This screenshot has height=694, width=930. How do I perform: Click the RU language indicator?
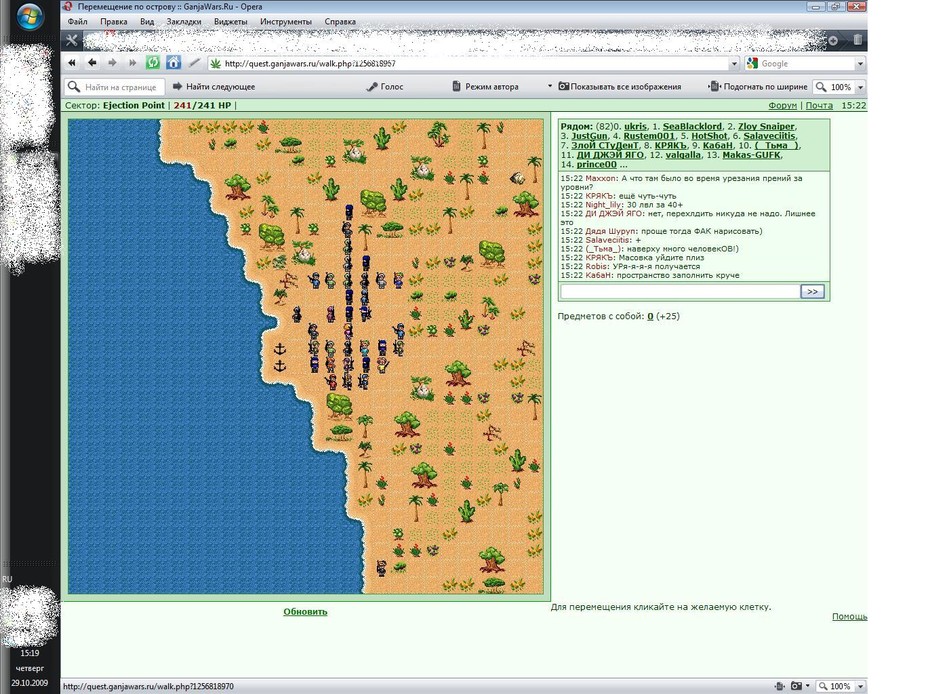(7, 579)
